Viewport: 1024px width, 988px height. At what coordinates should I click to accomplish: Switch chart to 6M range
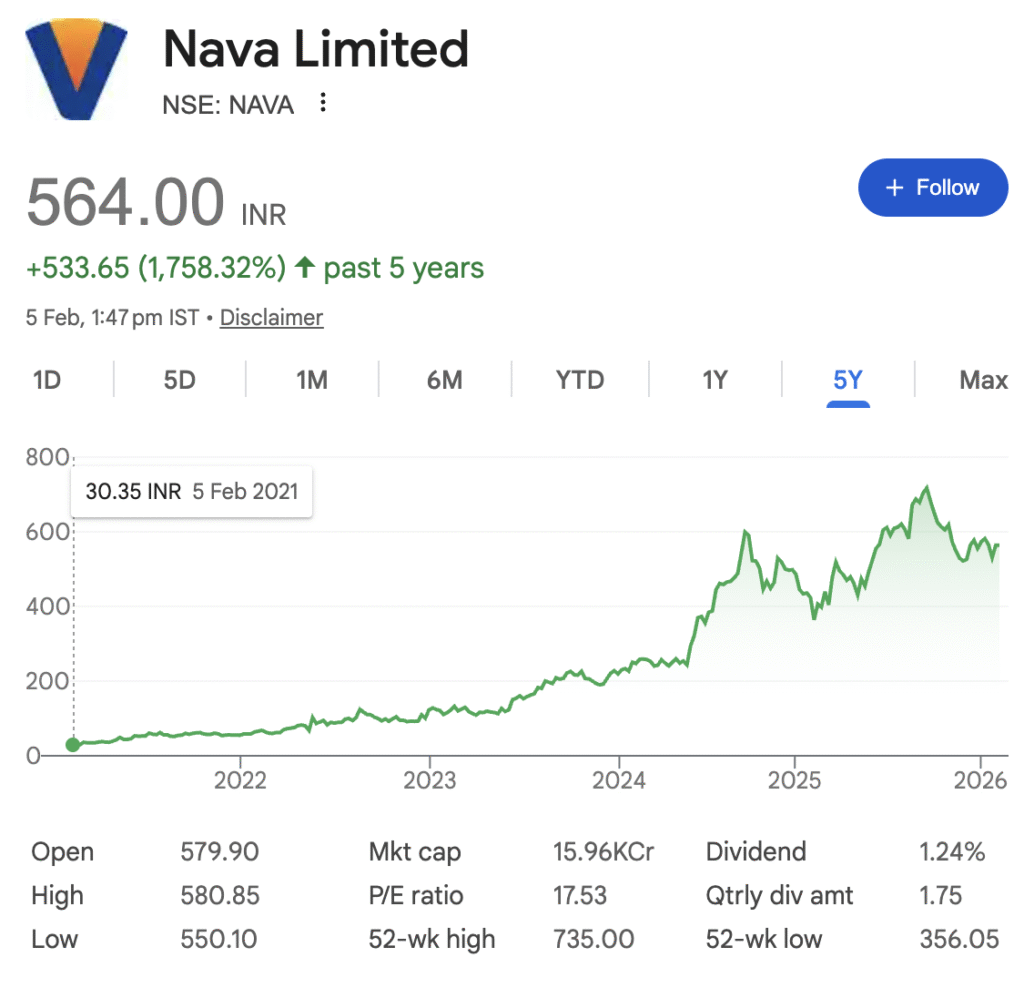click(444, 380)
